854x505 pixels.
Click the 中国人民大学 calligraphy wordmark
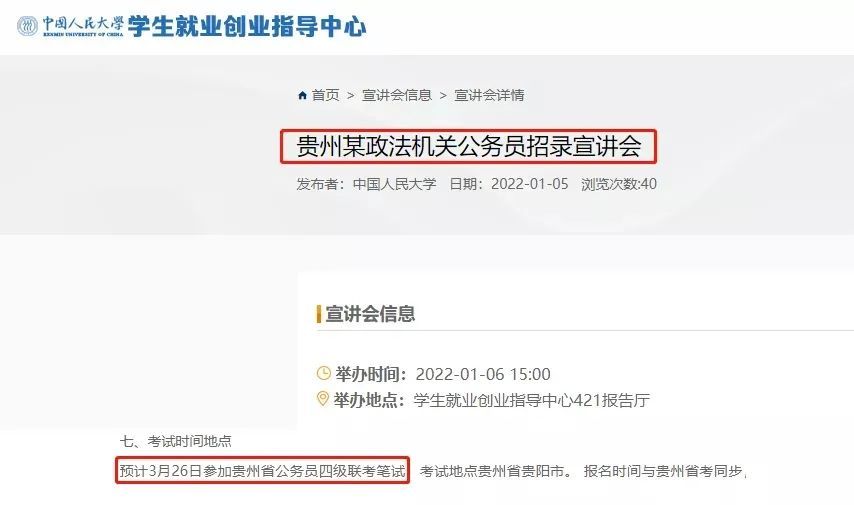click(x=83, y=23)
